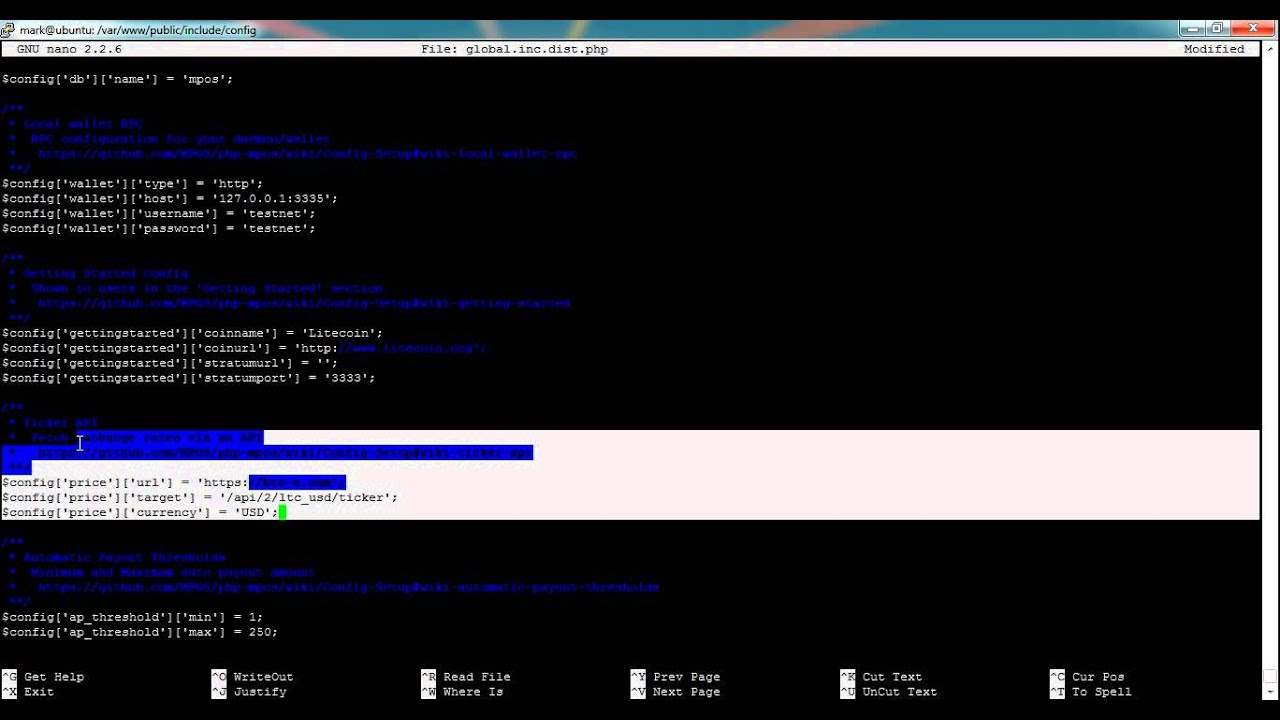Click the '/api/2/ltc_usd/ticker' target value
The height and width of the screenshot is (720, 1280).
[304, 497]
